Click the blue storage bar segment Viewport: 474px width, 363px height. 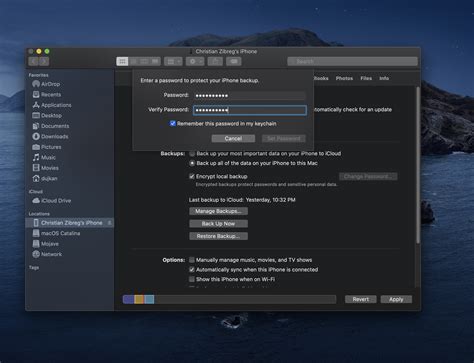(x=149, y=299)
